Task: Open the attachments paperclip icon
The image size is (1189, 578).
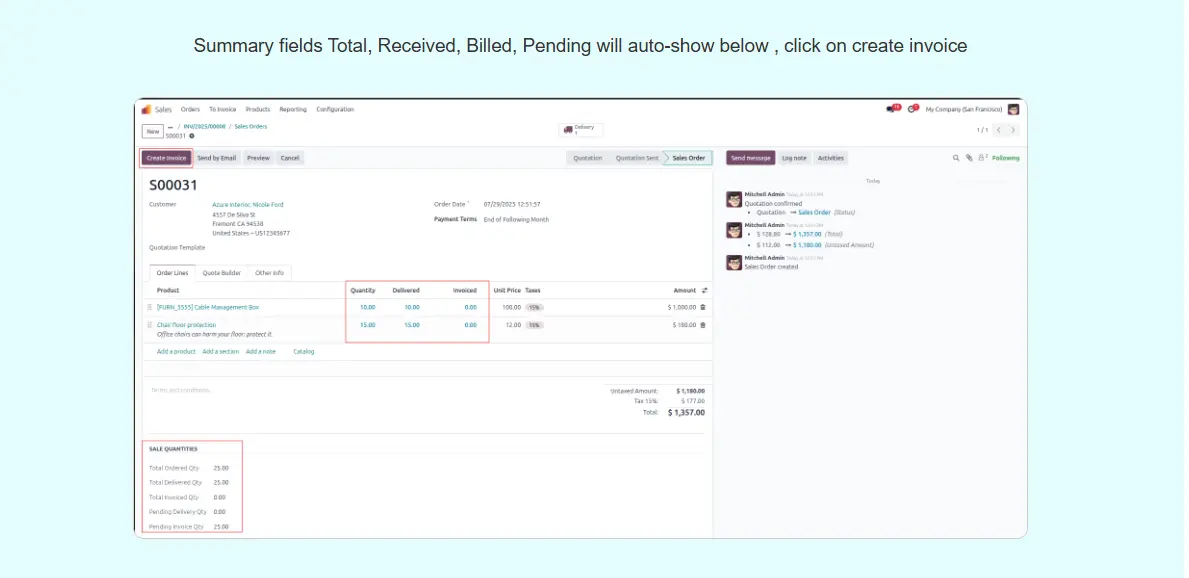Action: 969,158
